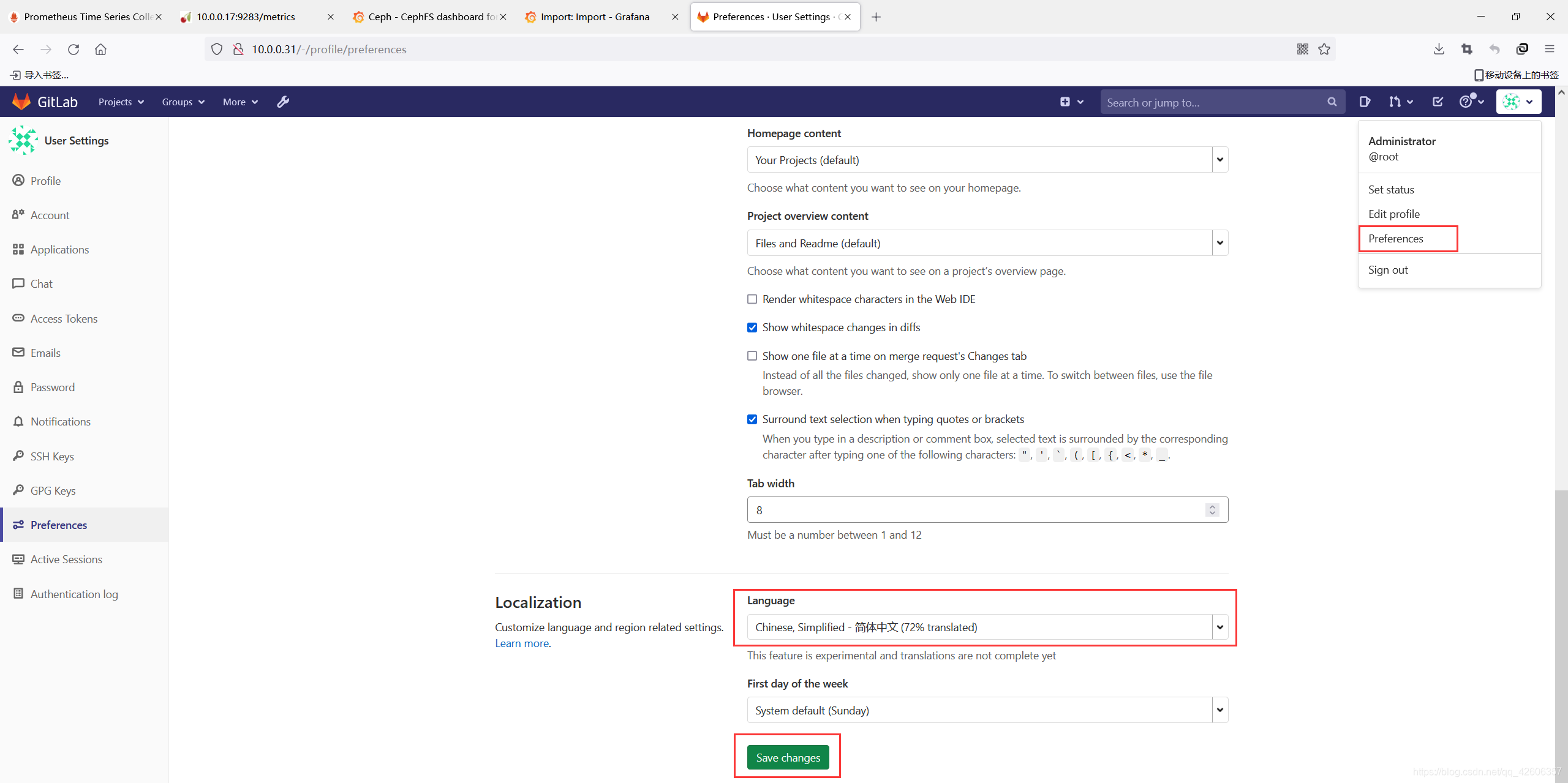Open merge requests icon dropdown

coord(1400,102)
